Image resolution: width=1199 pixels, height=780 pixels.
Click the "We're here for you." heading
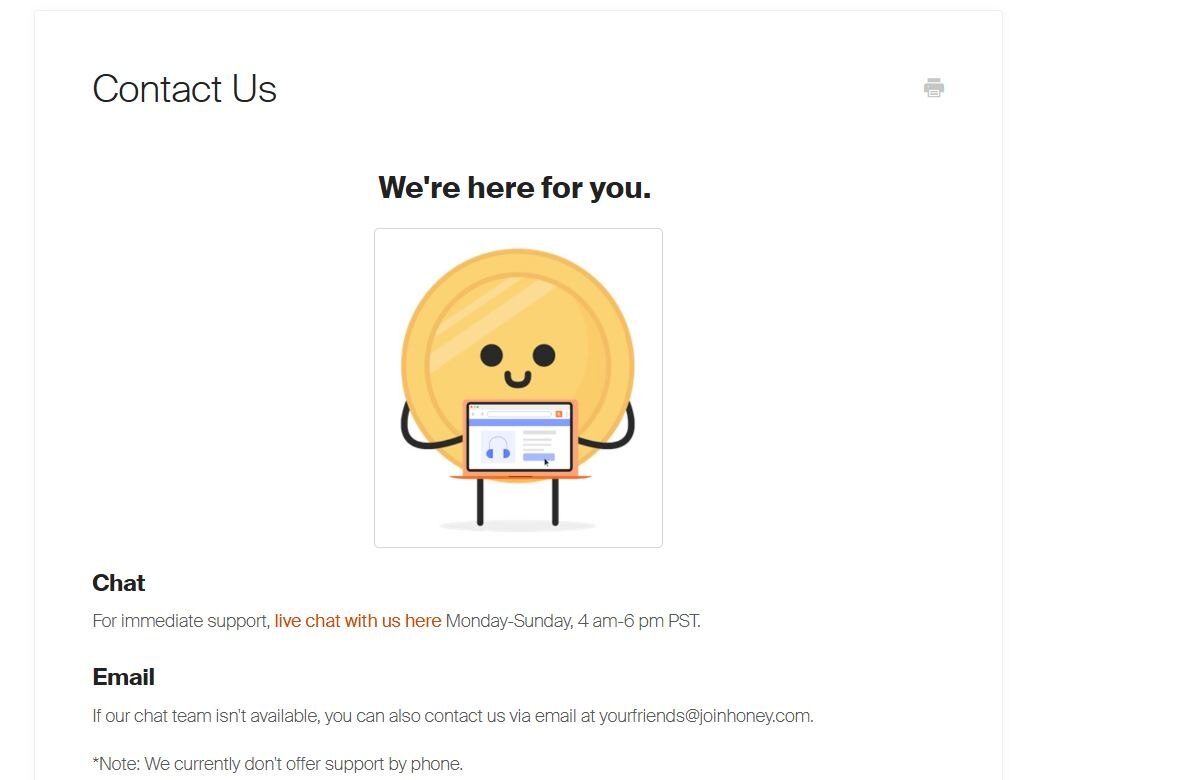click(x=515, y=187)
